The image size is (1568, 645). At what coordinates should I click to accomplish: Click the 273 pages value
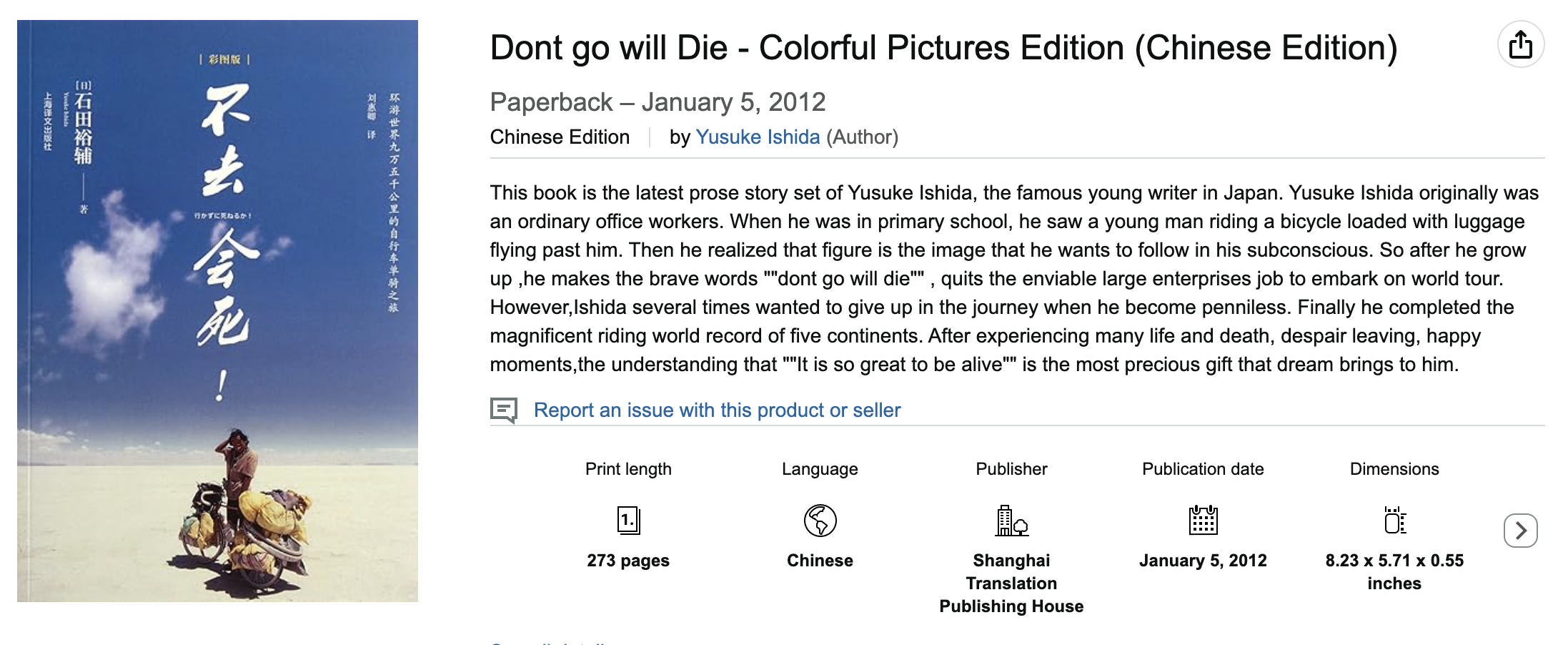628,561
